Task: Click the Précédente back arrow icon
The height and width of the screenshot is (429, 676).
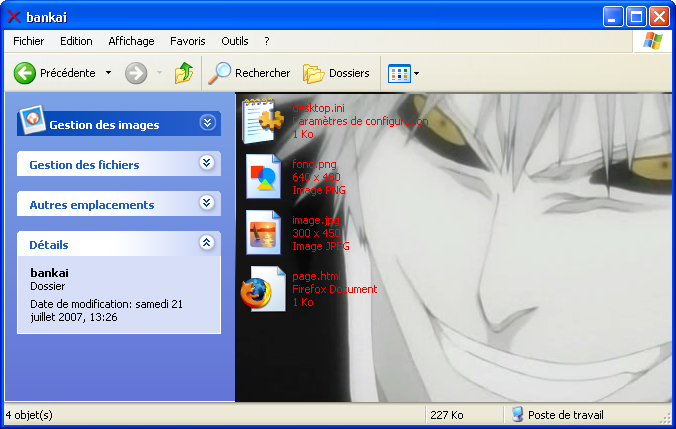Action: tap(25, 73)
